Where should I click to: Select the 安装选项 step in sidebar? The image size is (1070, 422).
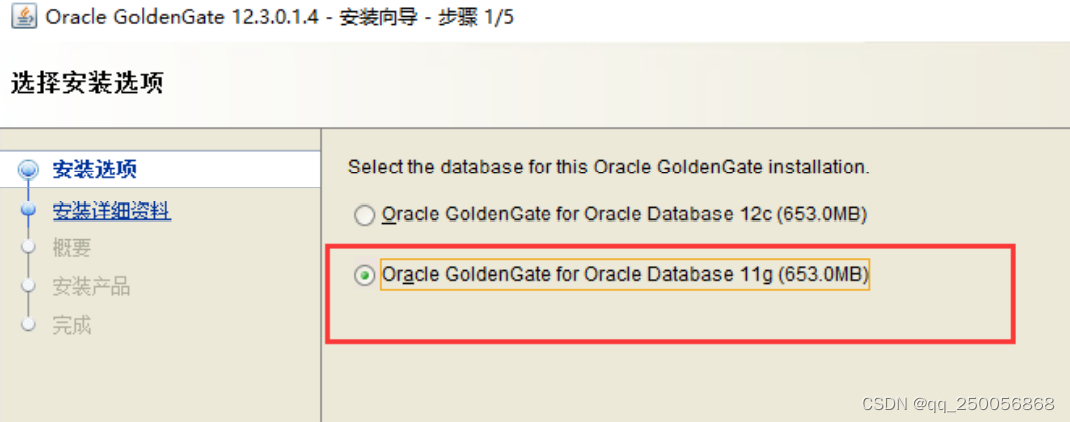(94, 169)
